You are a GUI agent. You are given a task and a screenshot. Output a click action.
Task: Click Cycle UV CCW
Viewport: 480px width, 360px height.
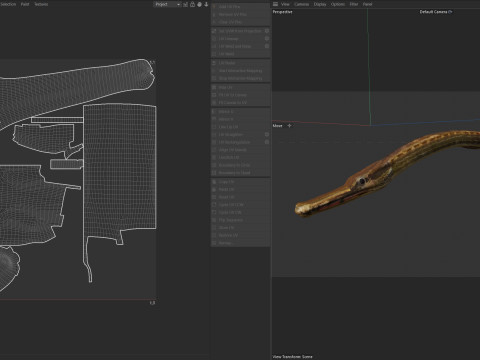pyautogui.click(x=240, y=205)
